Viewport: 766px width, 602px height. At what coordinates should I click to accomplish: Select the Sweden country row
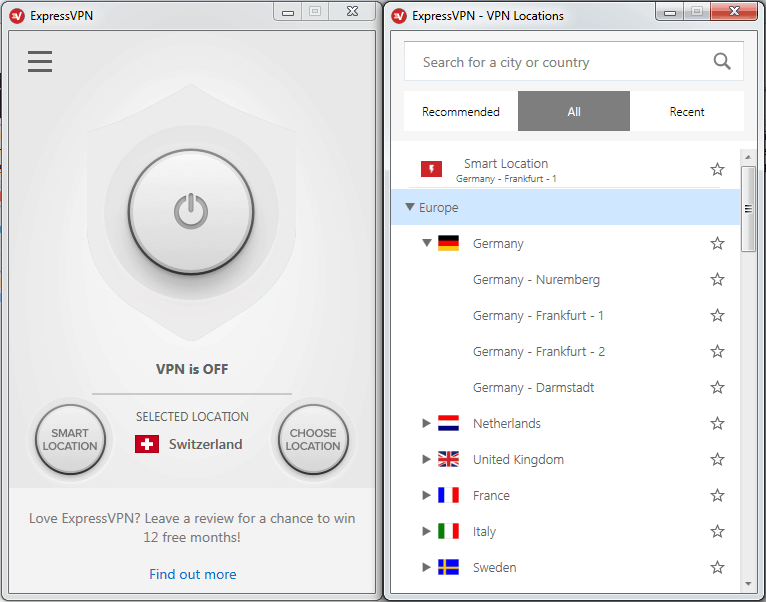[566, 567]
